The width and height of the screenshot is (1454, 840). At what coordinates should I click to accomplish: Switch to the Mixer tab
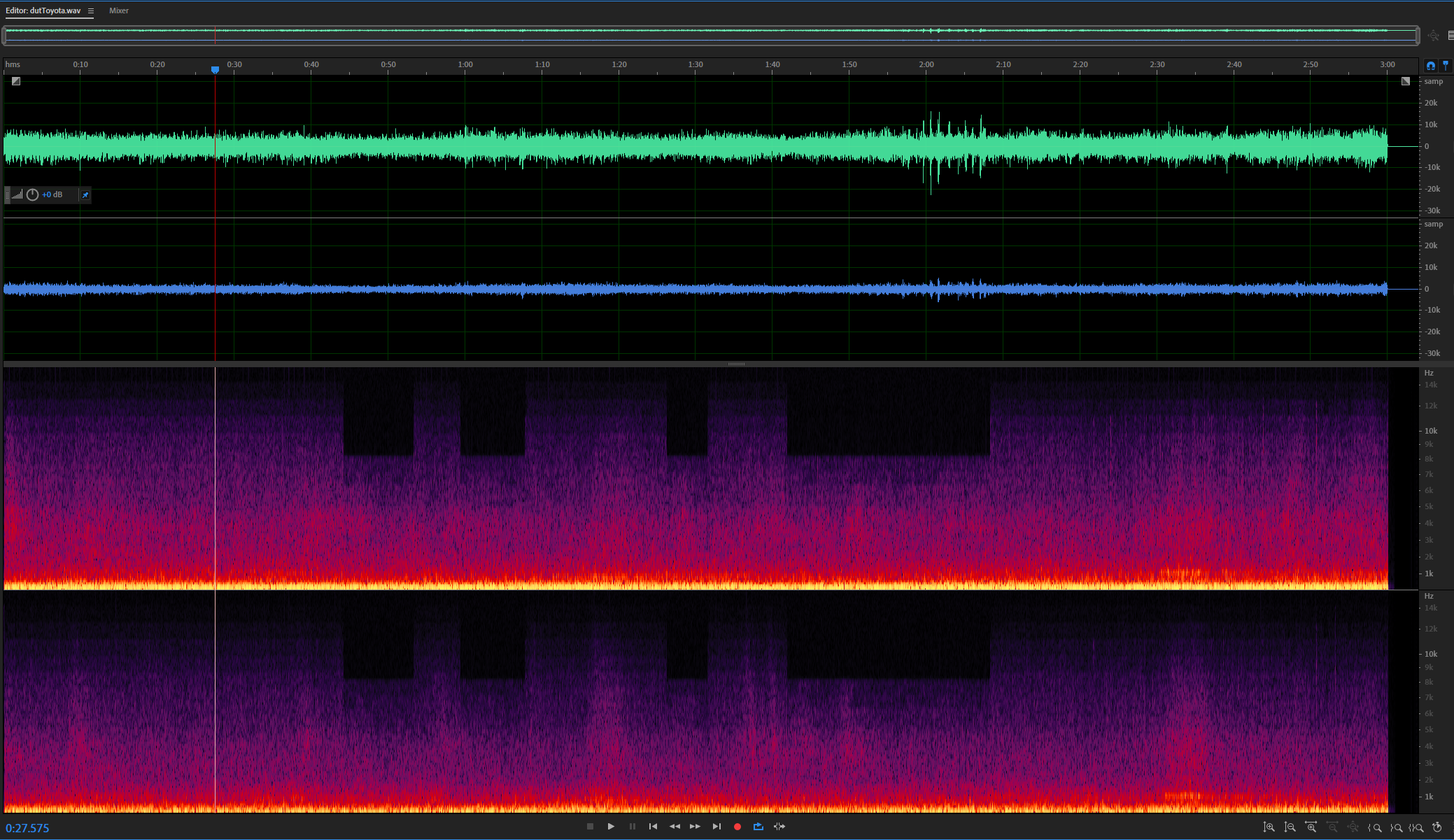119,11
